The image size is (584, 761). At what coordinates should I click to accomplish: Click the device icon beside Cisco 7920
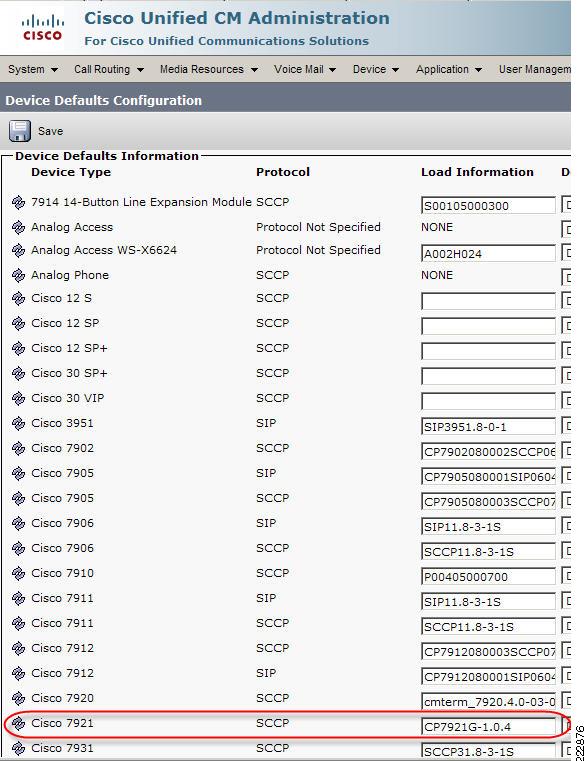[x=18, y=698]
